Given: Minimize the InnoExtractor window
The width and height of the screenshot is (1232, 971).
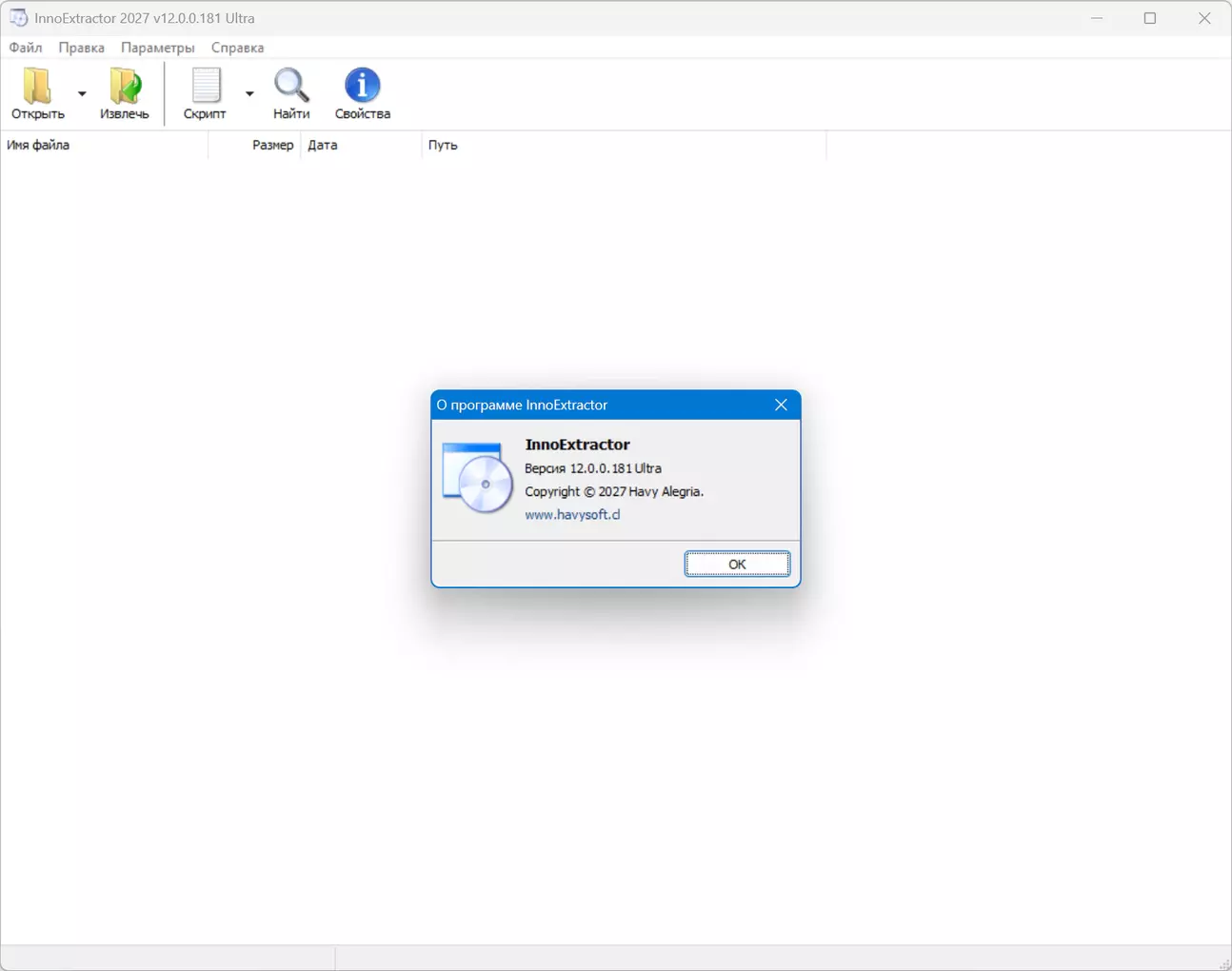Looking at the screenshot, I should 1097,18.
